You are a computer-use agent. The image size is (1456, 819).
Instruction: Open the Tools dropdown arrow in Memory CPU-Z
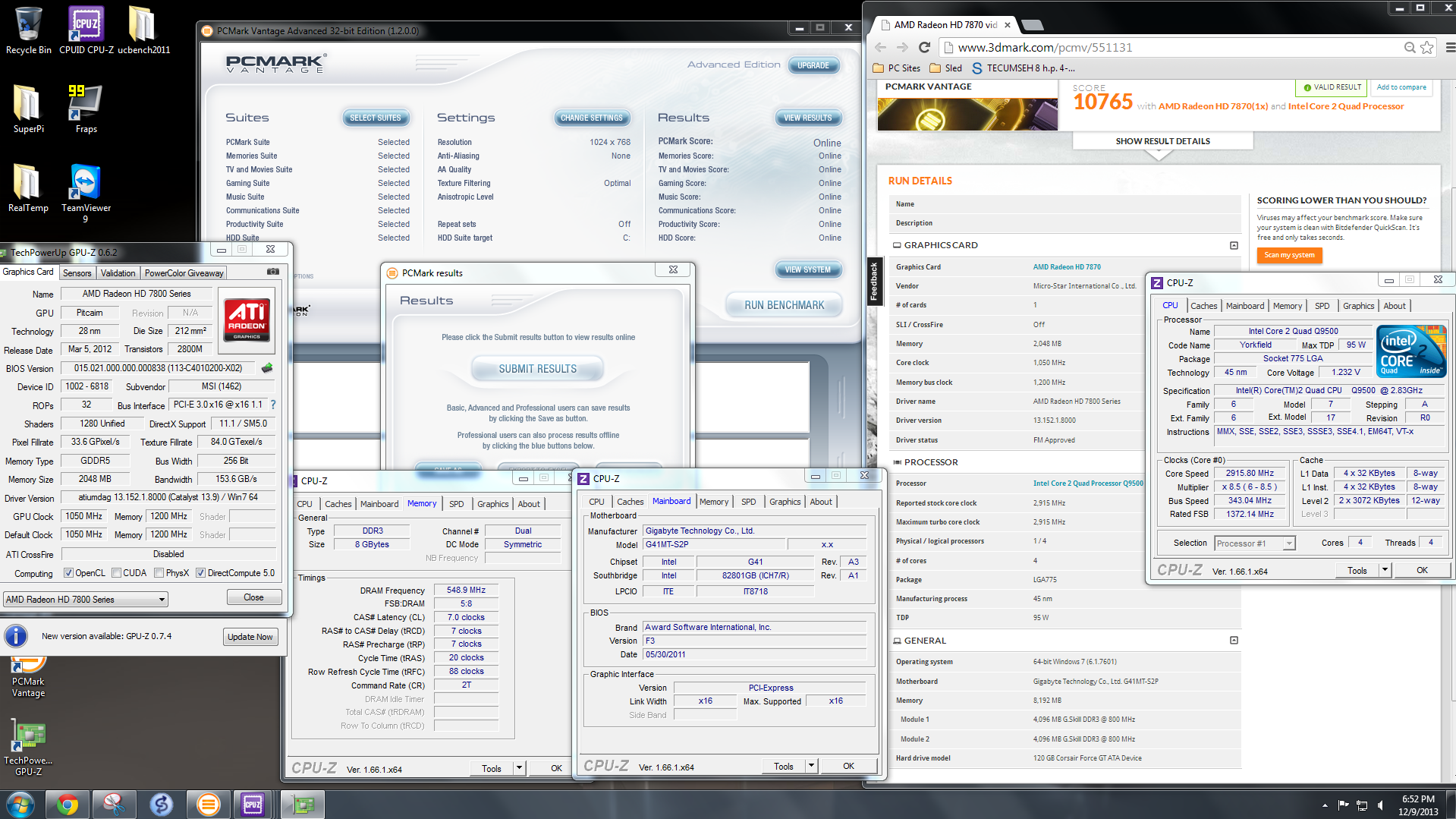tap(520, 768)
